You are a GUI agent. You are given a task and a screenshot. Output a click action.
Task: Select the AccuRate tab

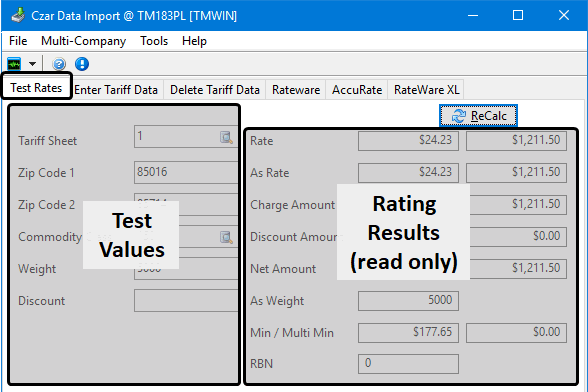(x=357, y=90)
